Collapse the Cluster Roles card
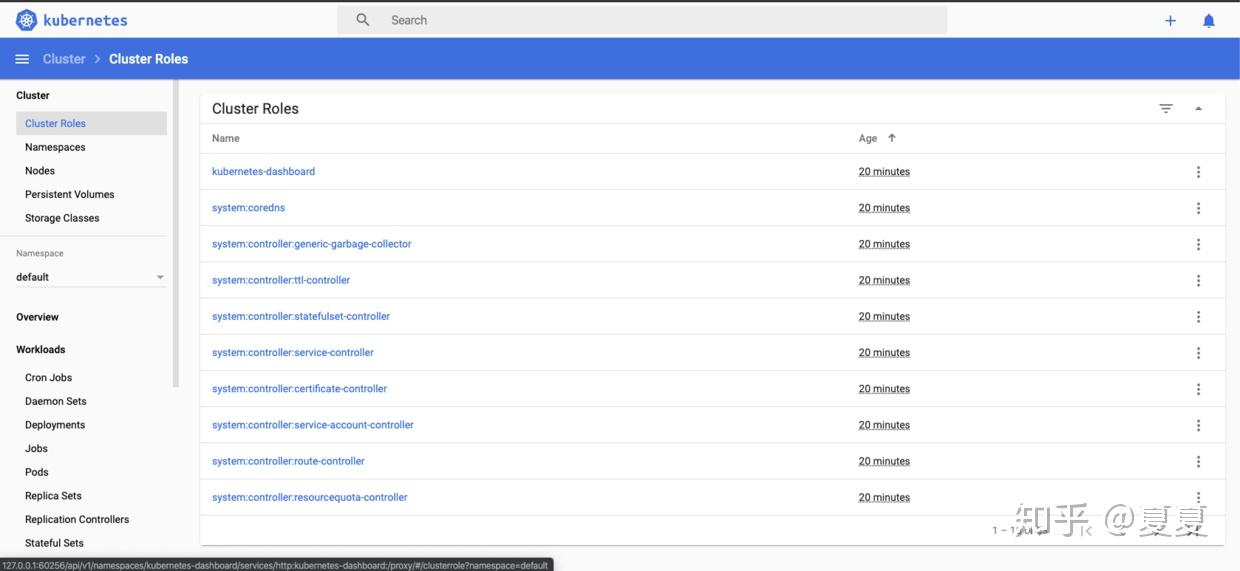1240x571 pixels. [x=1198, y=108]
